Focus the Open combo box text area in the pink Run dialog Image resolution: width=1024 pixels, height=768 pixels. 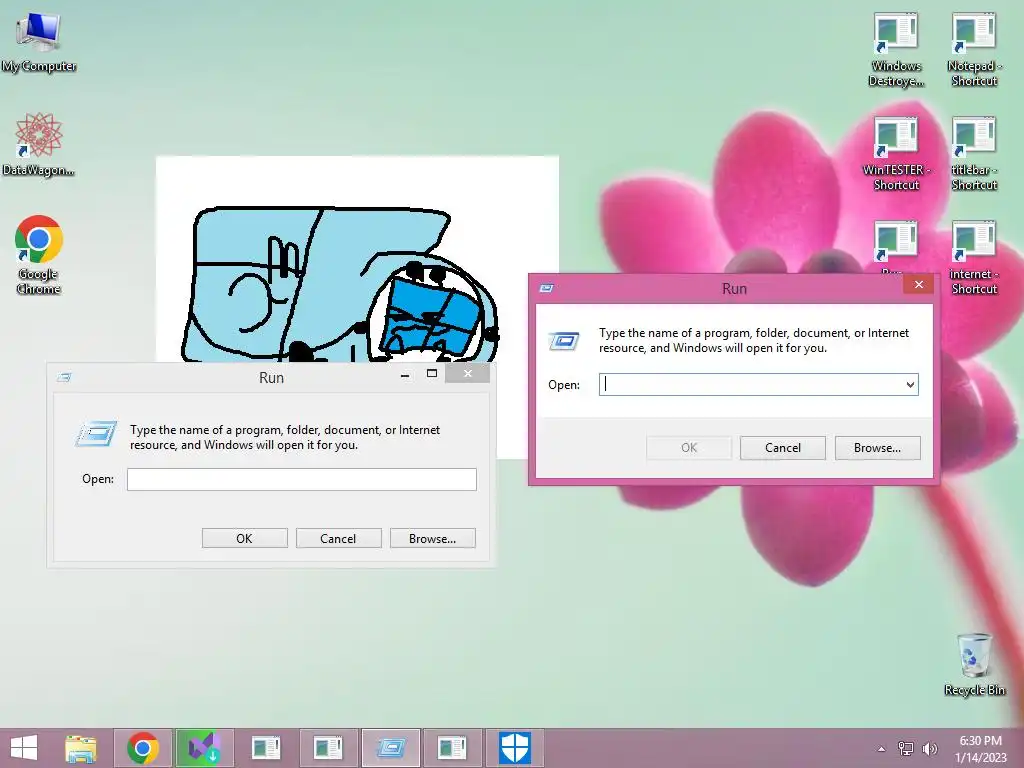(751, 385)
